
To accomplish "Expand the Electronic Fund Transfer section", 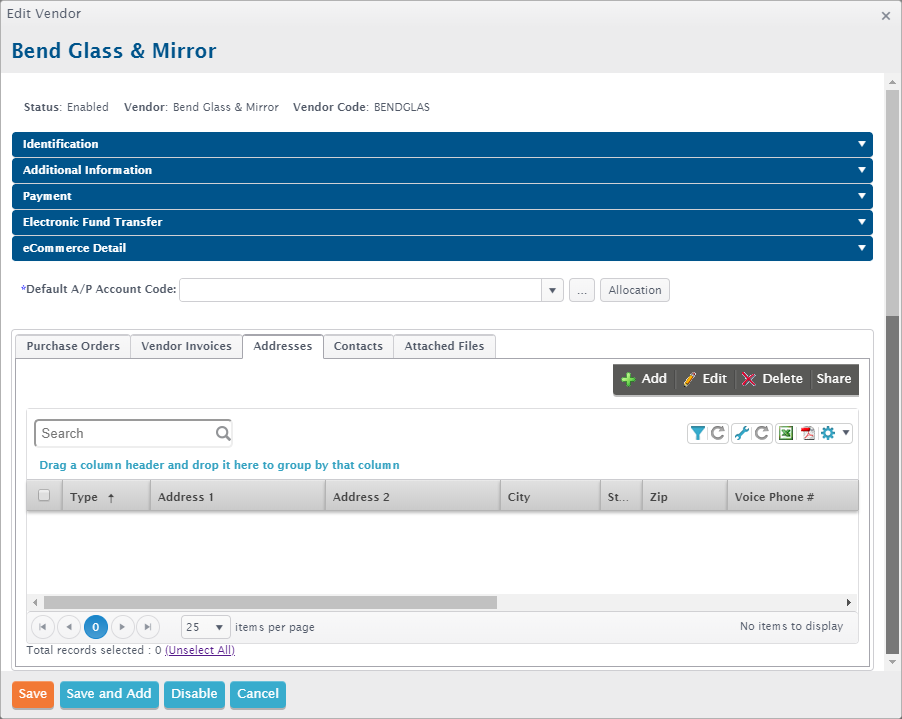I will click(x=442, y=222).
